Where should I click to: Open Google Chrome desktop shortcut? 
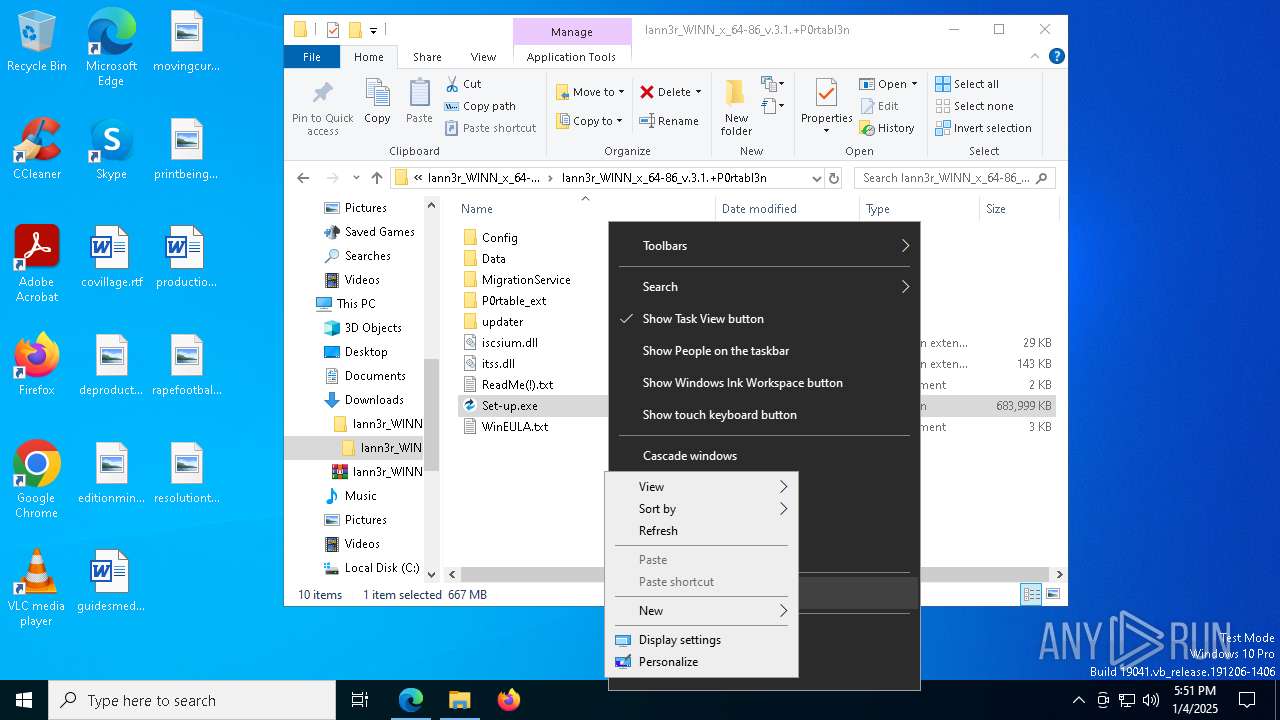pos(36,479)
